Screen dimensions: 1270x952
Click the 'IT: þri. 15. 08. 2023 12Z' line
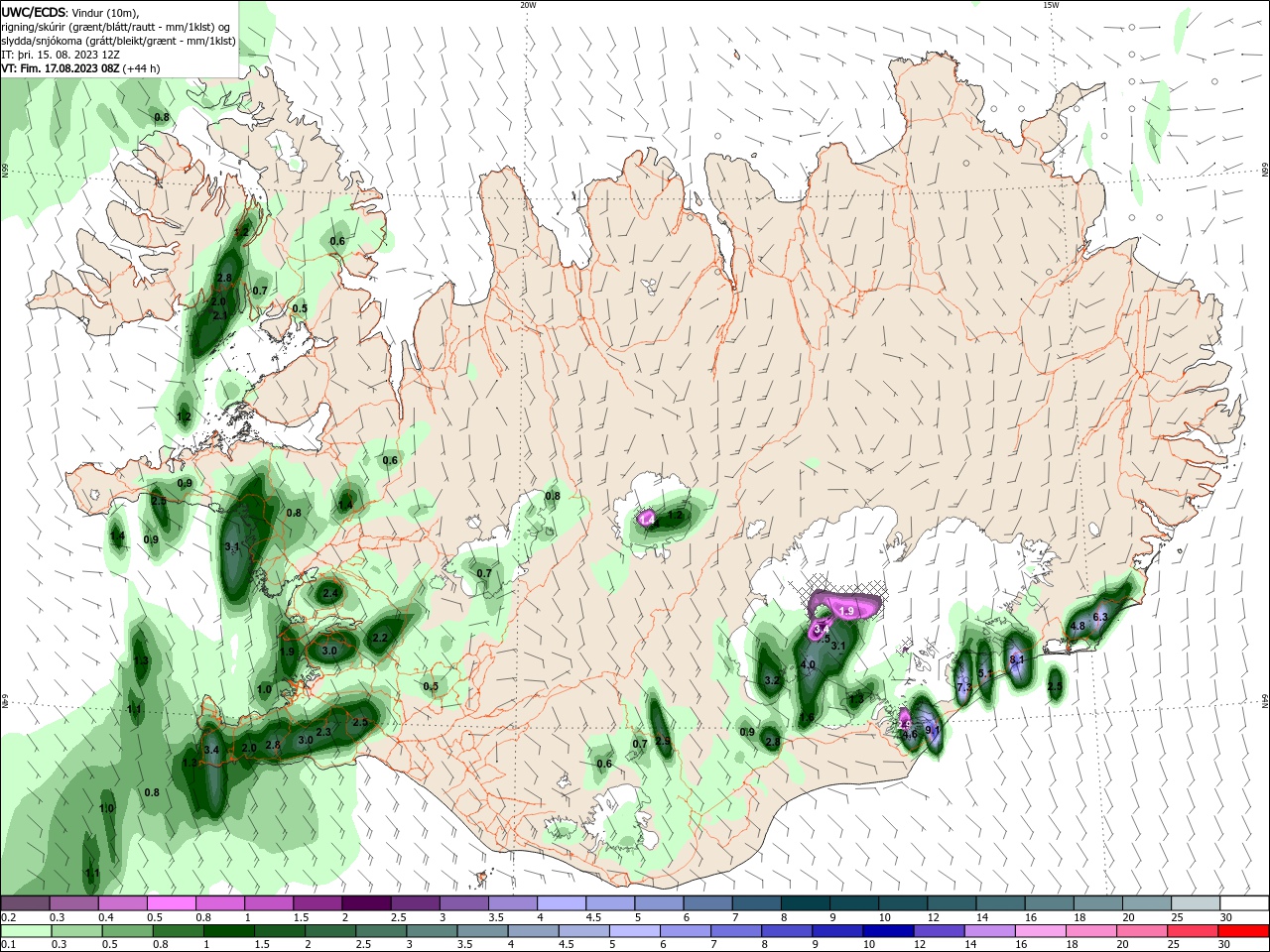(62, 55)
